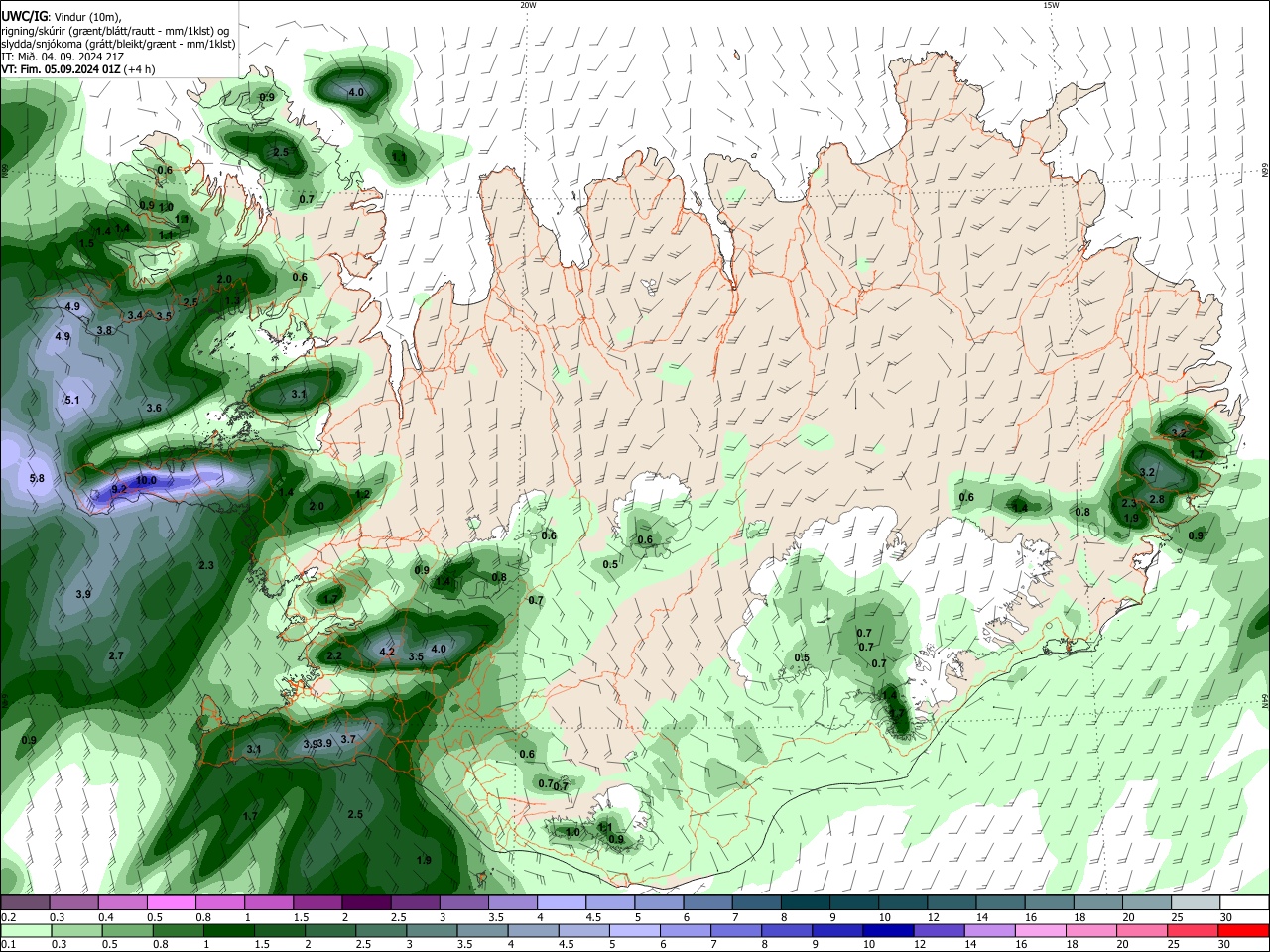Pick the light blue upper legend swatch starting at 4

[562, 903]
